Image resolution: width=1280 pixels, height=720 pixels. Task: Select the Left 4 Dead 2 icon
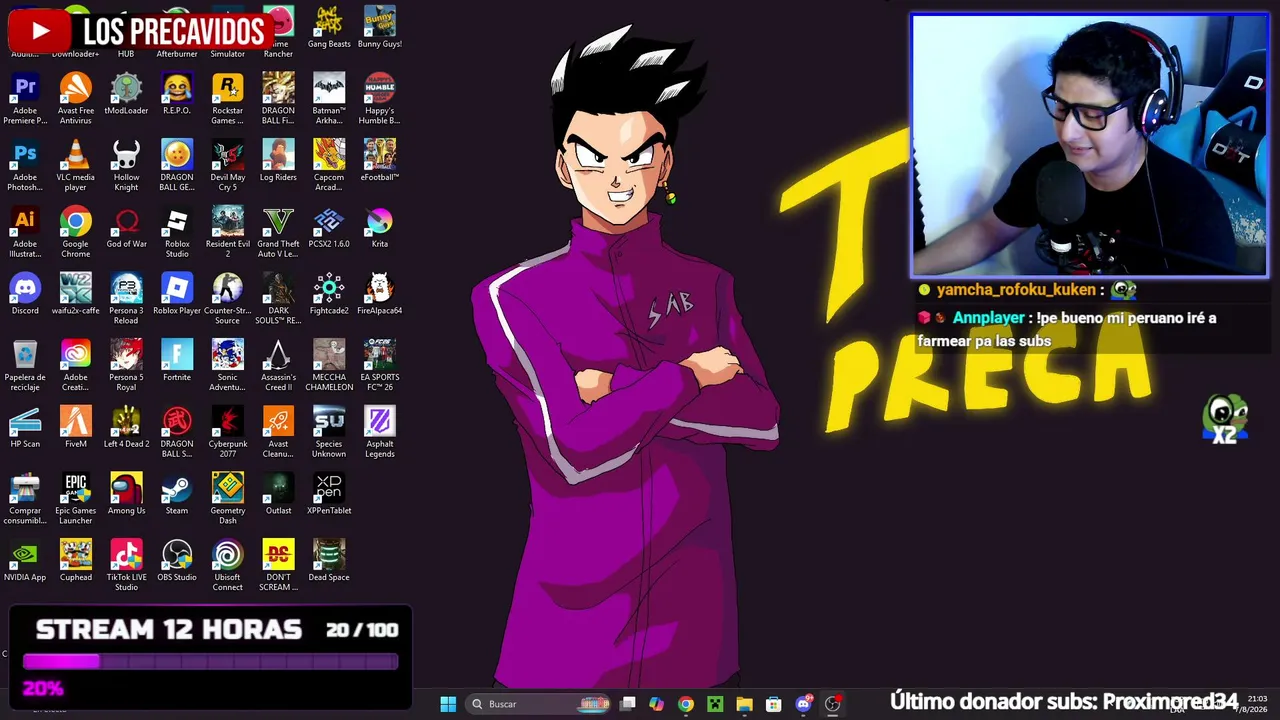[x=126, y=429]
